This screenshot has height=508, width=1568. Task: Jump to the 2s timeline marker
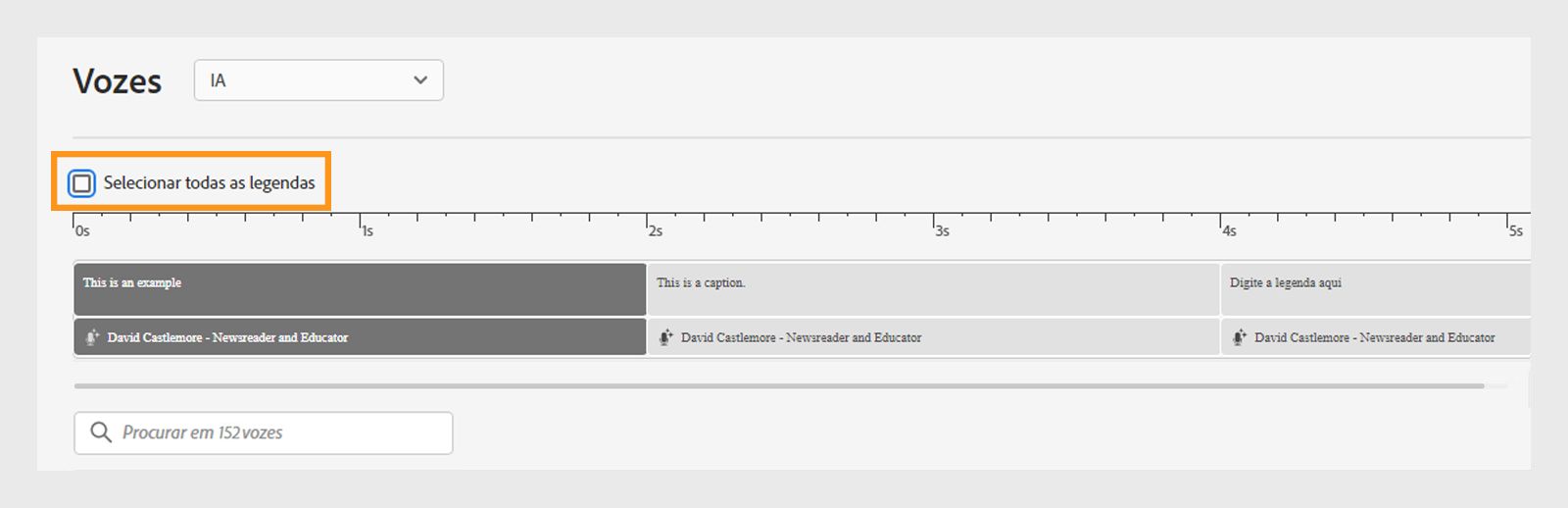click(653, 229)
